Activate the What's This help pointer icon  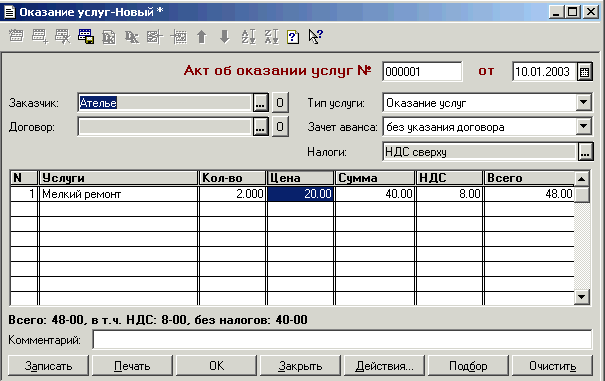pos(315,37)
